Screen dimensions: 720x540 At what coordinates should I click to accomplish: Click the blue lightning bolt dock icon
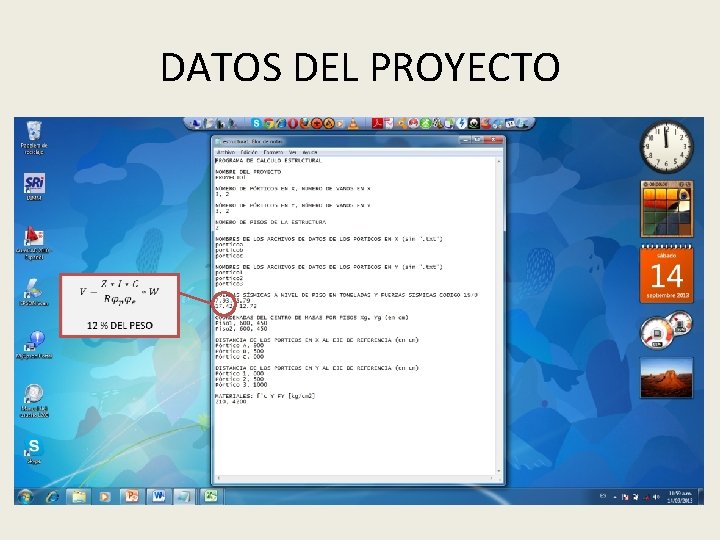click(x=461, y=123)
